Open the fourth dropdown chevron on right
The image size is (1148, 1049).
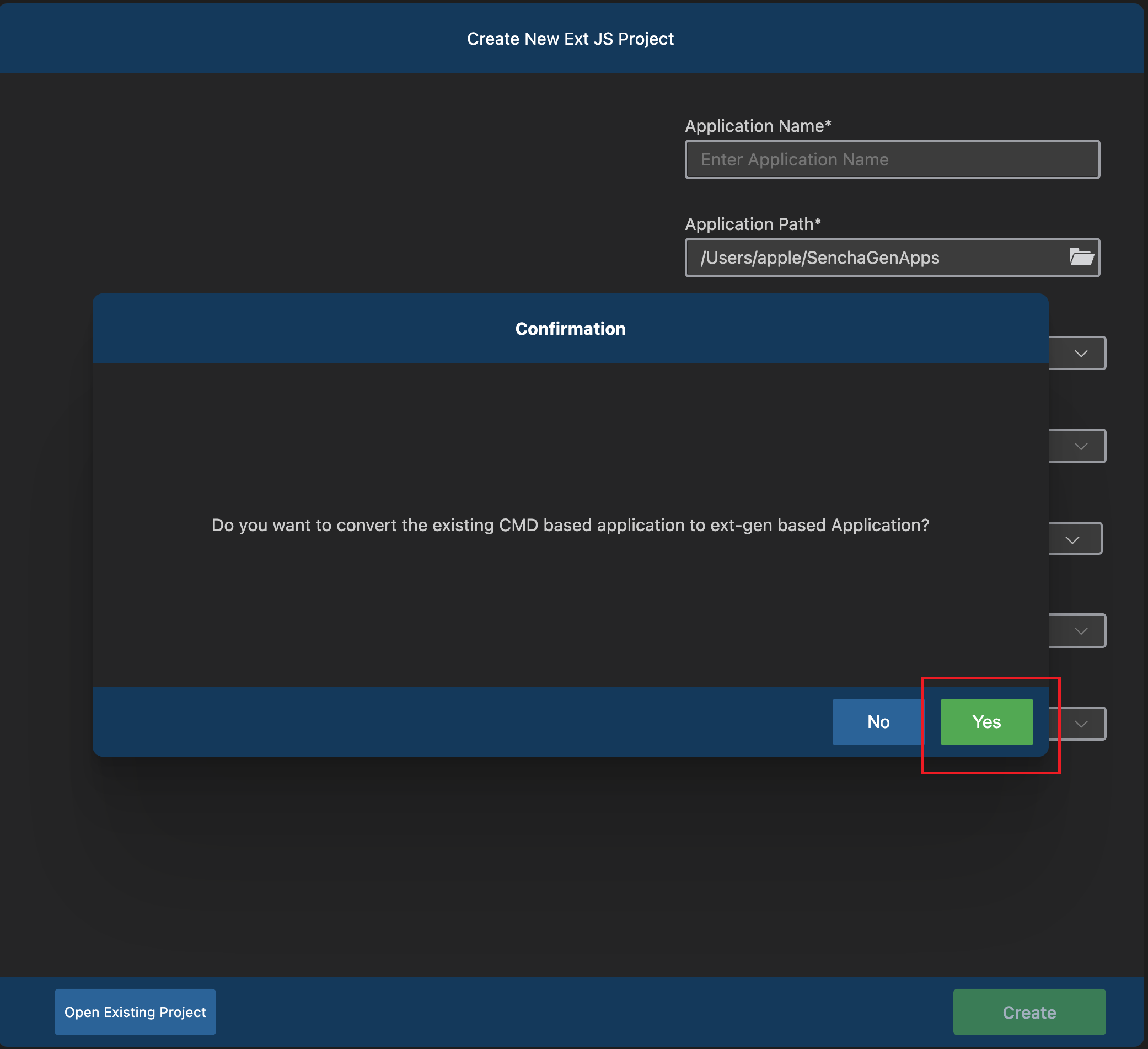click(1080, 631)
